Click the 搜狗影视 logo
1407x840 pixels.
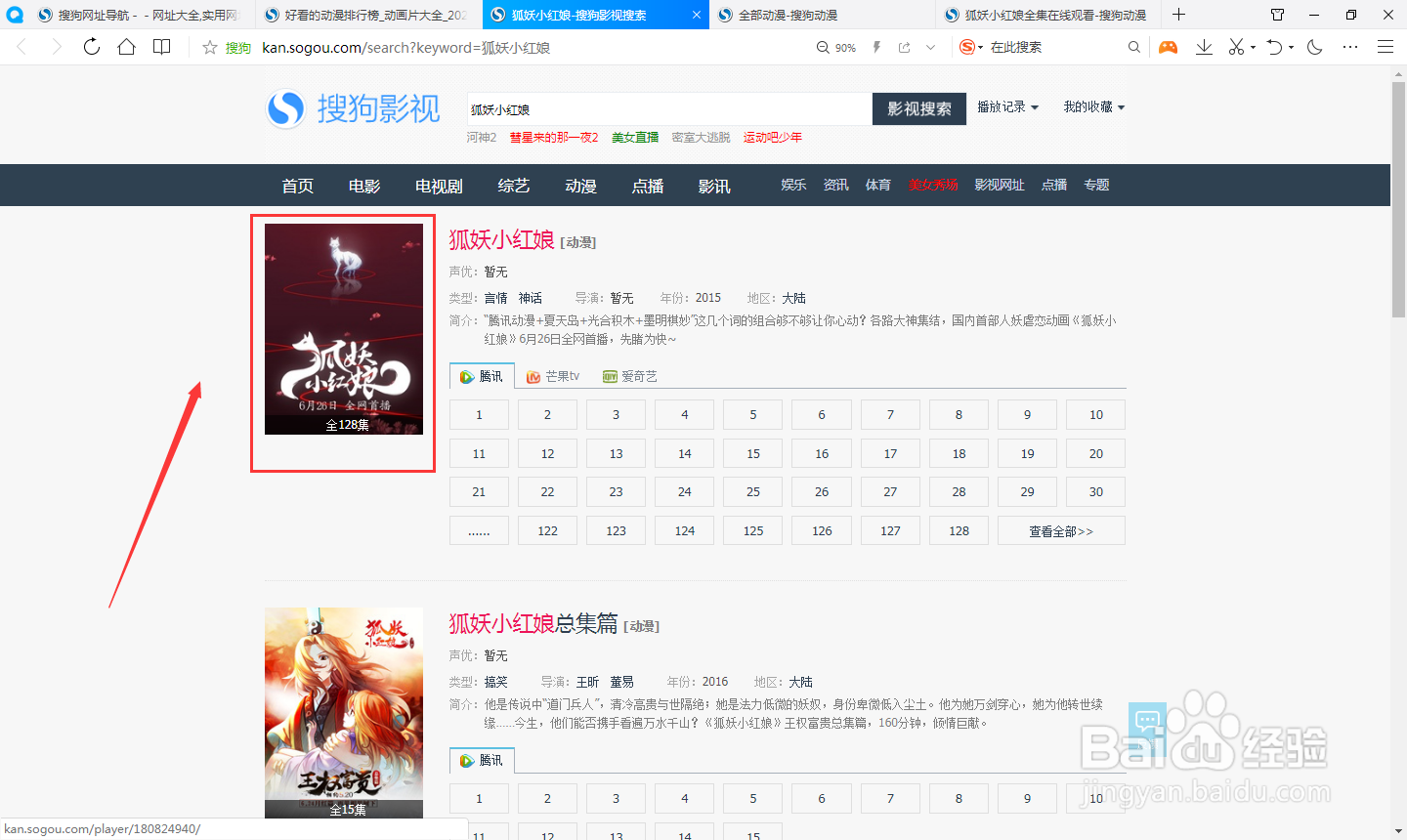(353, 108)
